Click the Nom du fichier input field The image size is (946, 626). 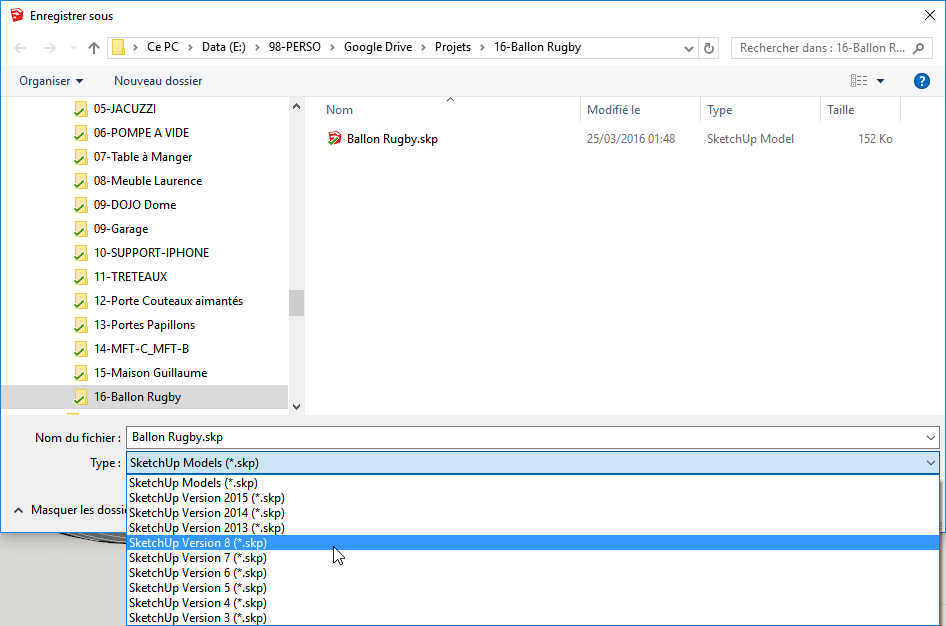(x=525, y=437)
